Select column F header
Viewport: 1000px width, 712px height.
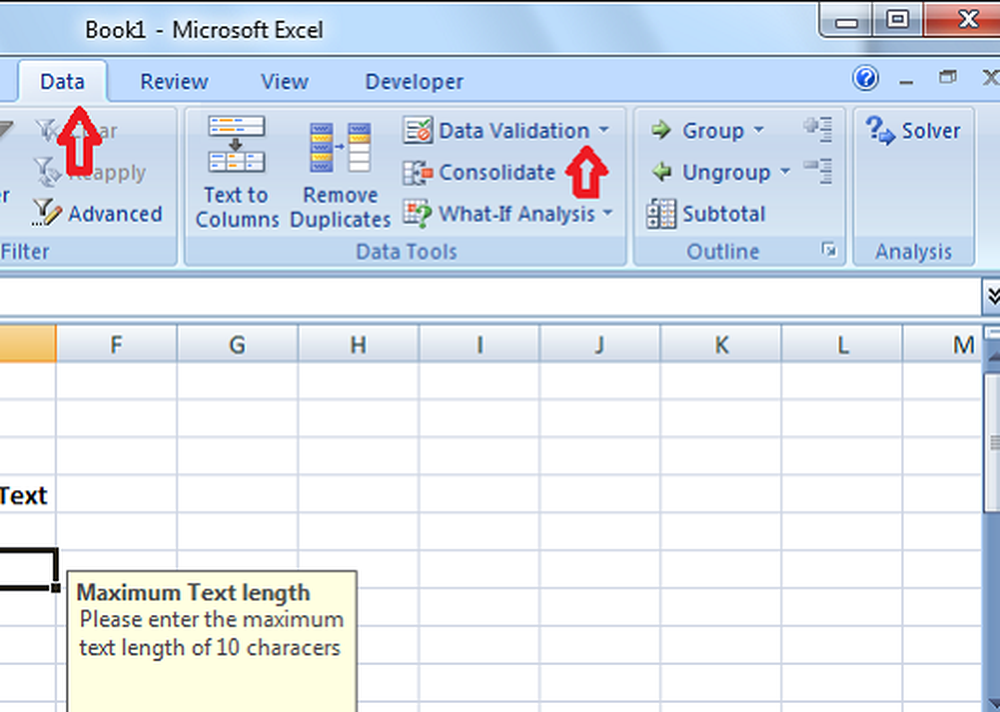pos(116,345)
